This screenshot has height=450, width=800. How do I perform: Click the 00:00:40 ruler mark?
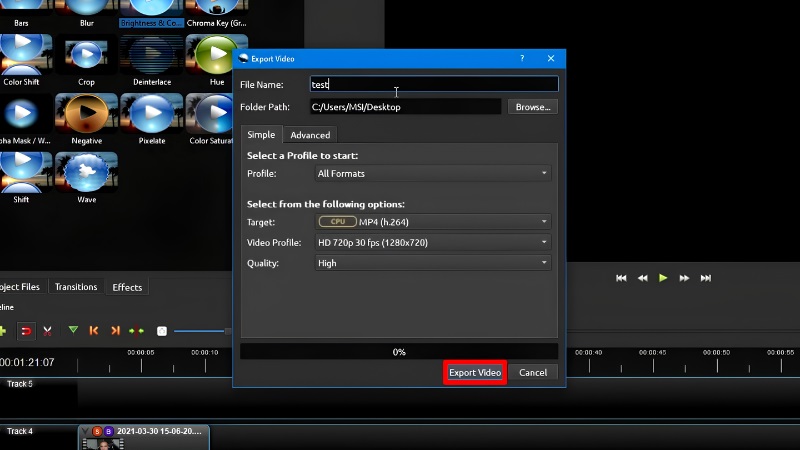pyautogui.click(x=588, y=353)
